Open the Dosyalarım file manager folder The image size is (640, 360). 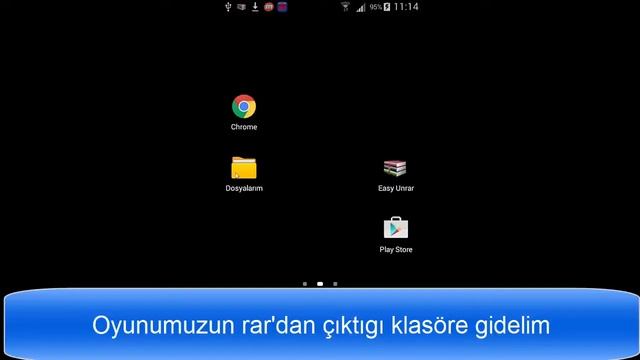tap(244, 168)
